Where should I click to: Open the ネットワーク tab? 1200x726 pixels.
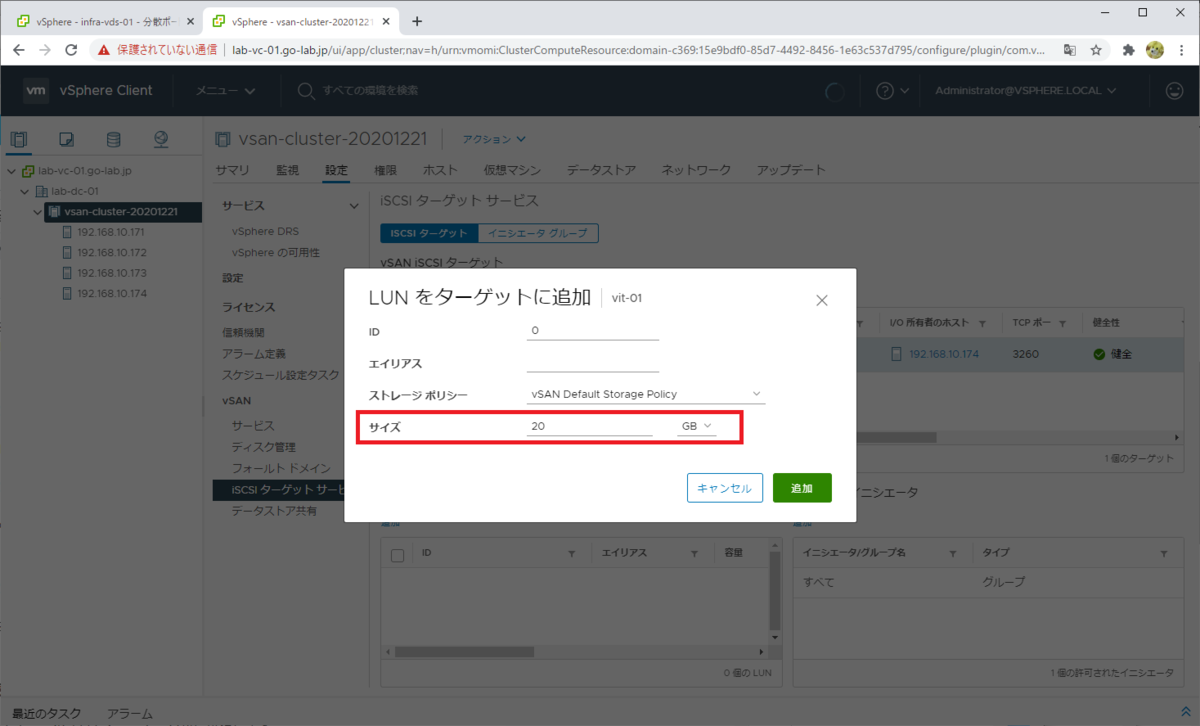pos(696,170)
